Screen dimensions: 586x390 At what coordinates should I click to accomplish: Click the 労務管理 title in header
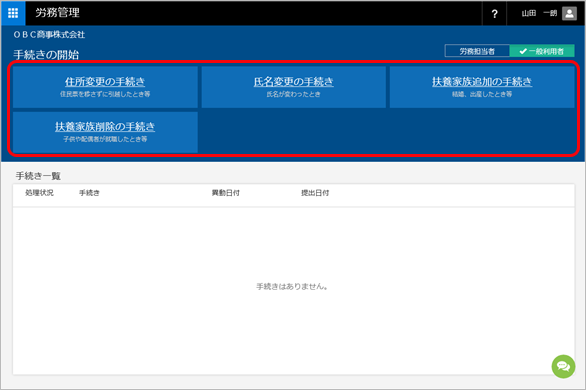click(x=58, y=13)
